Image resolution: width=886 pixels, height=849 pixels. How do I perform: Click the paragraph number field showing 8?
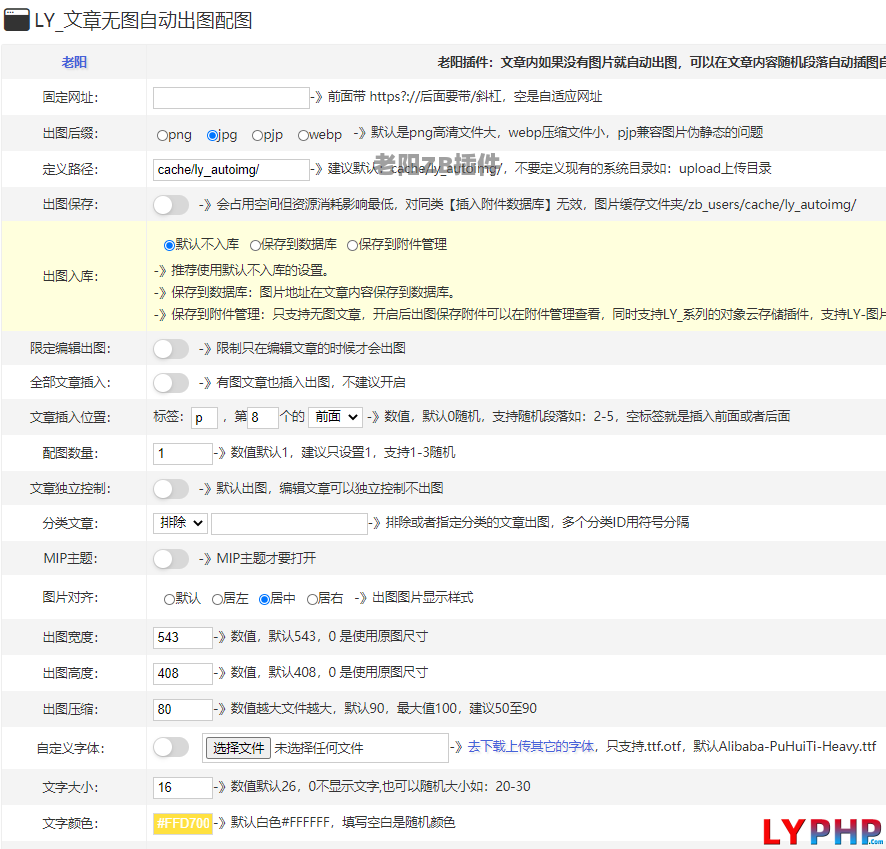[x=263, y=418]
